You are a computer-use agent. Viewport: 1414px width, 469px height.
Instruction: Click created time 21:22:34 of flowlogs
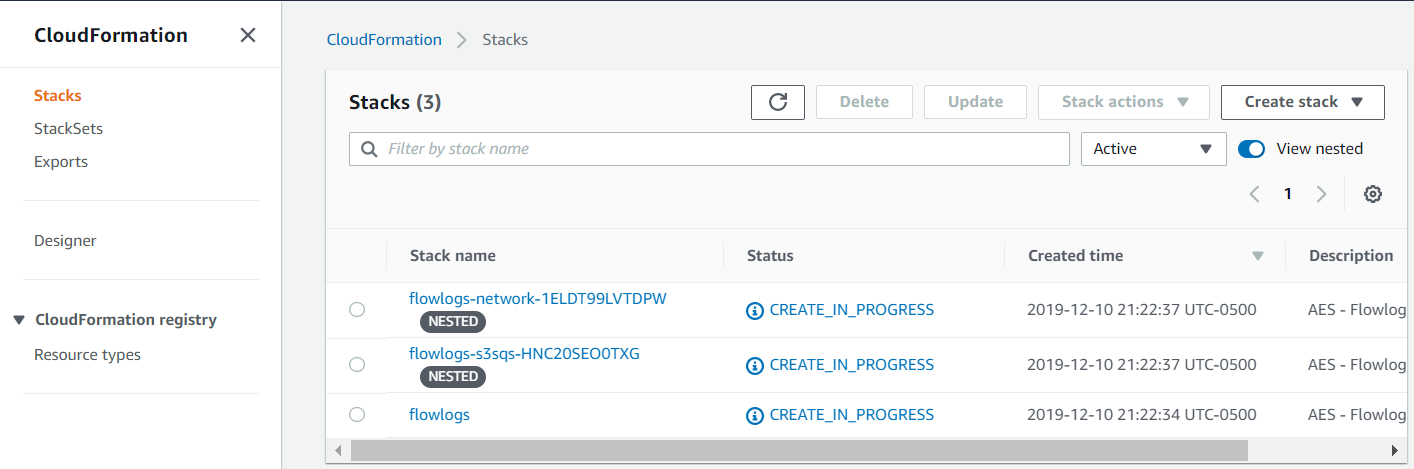[1141, 415]
